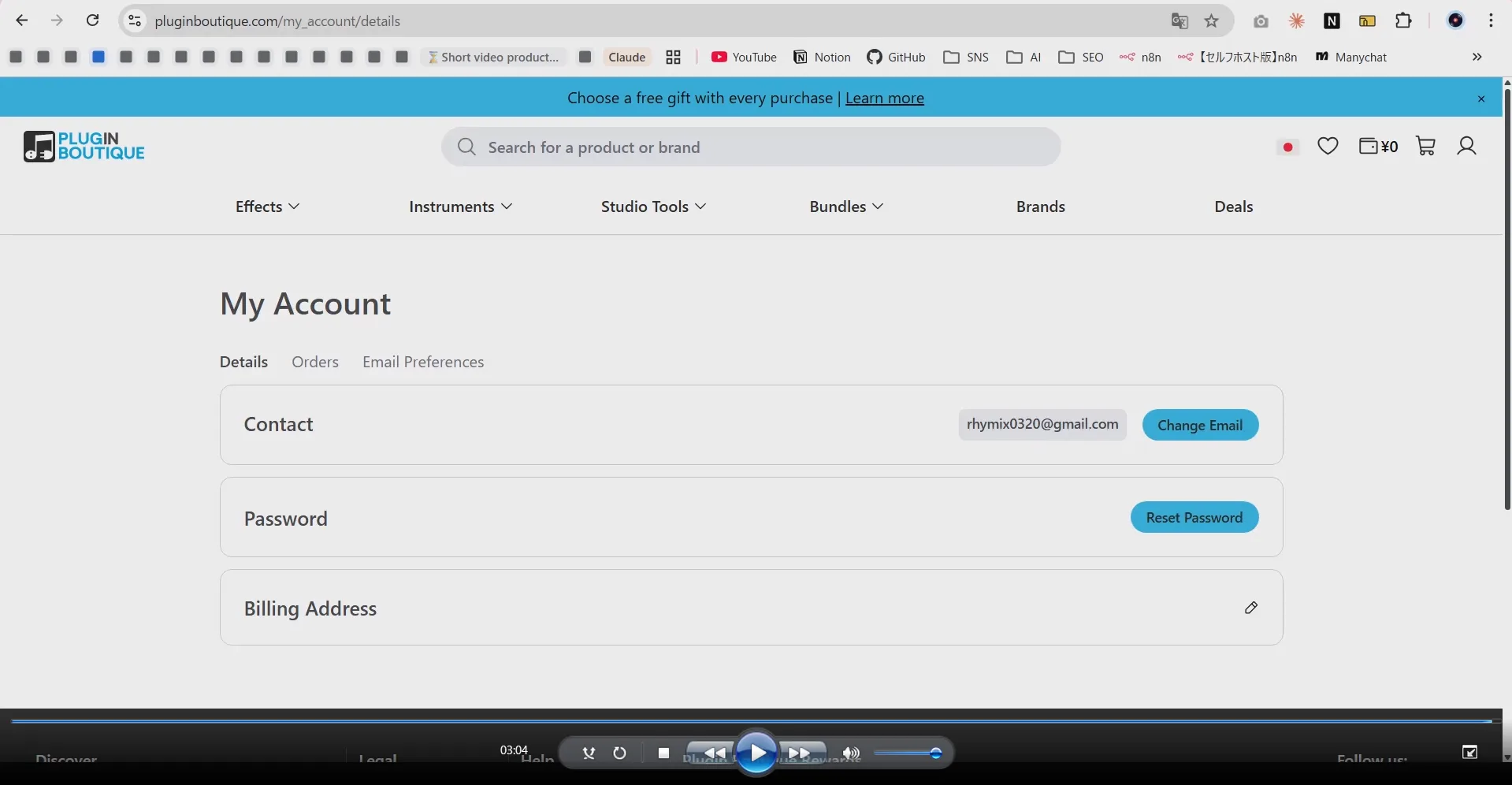The height and width of the screenshot is (785, 1512).
Task: Click the Change Email button
Action: tap(1200, 426)
